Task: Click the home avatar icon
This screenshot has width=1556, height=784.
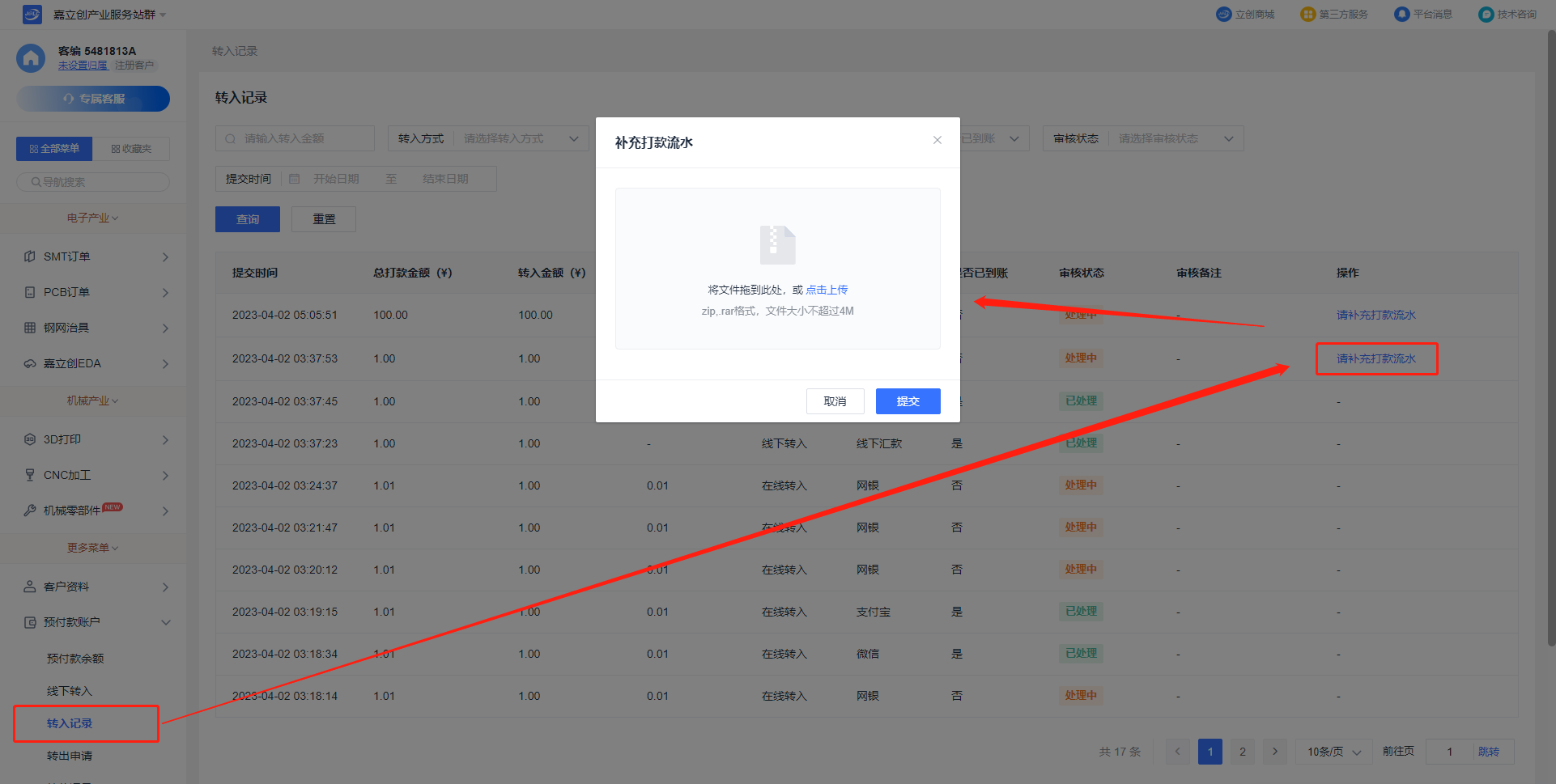Action: [x=31, y=58]
